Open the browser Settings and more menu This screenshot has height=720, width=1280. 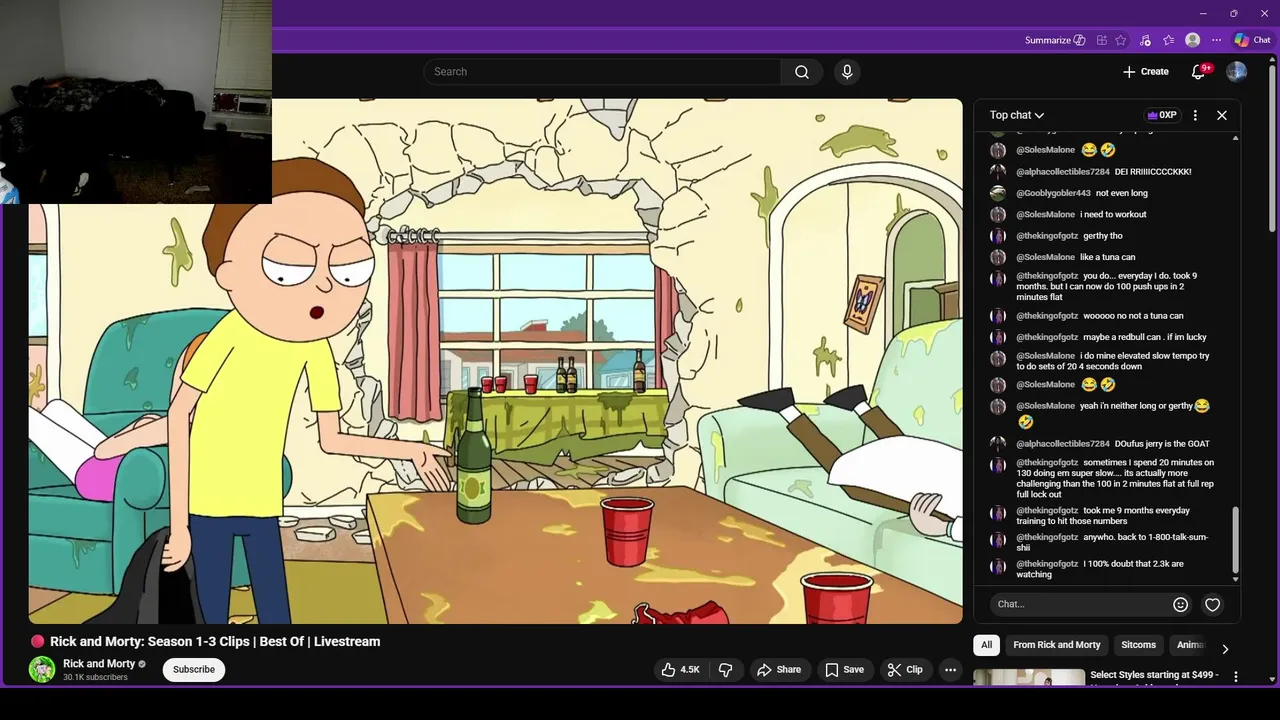click(x=1216, y=40)
